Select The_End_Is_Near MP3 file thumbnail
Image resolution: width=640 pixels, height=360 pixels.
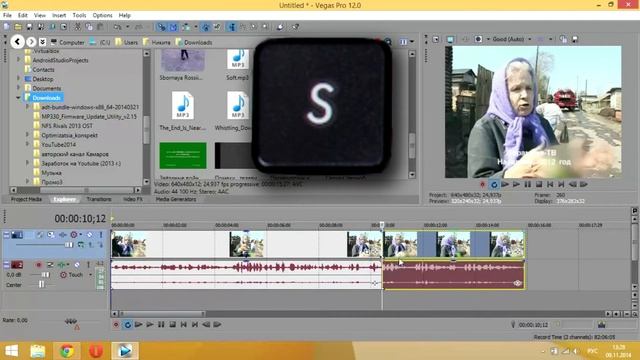pyautogui.click(x=182, y=105)
